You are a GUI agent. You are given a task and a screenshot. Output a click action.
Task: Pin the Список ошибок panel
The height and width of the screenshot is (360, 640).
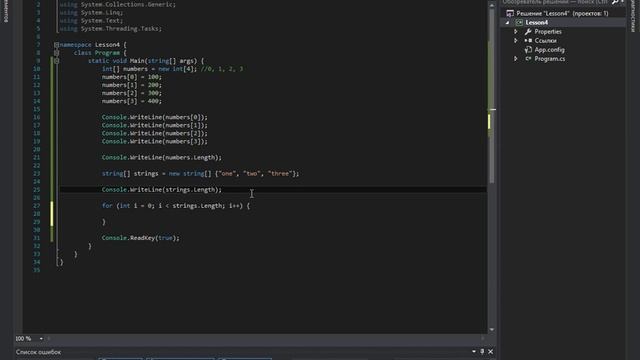click(x=482, y=351)
